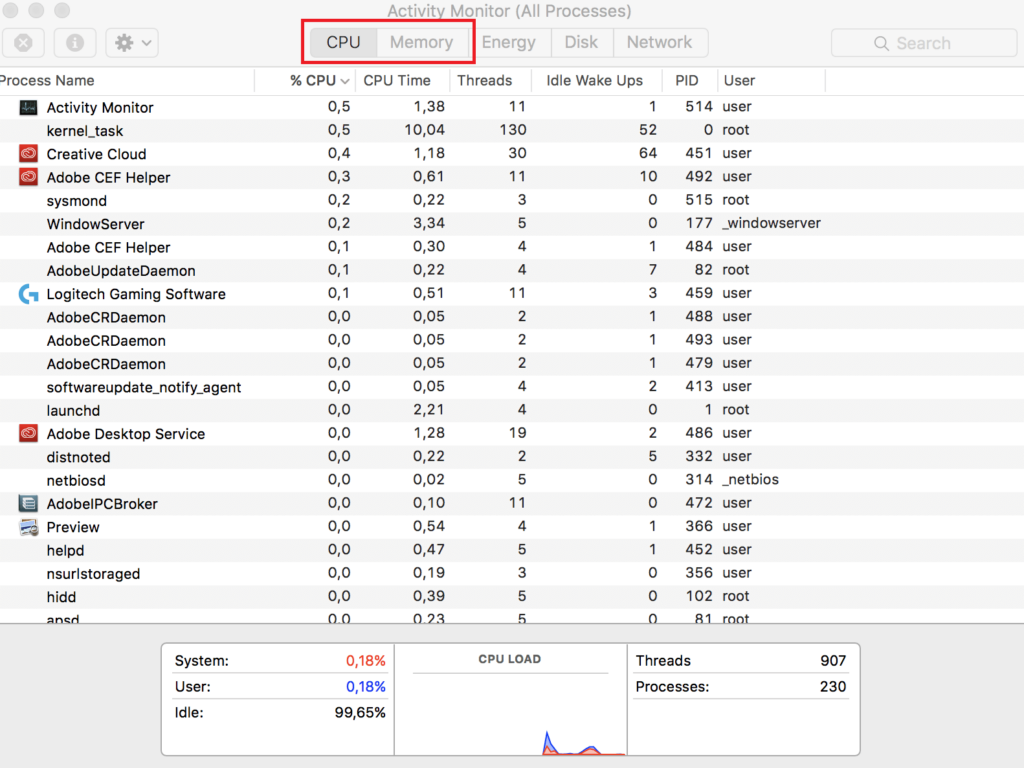Click the Adobe Desktop Service icon
The height and width of the screenshot is (768, 1024).
pos(28,434)
